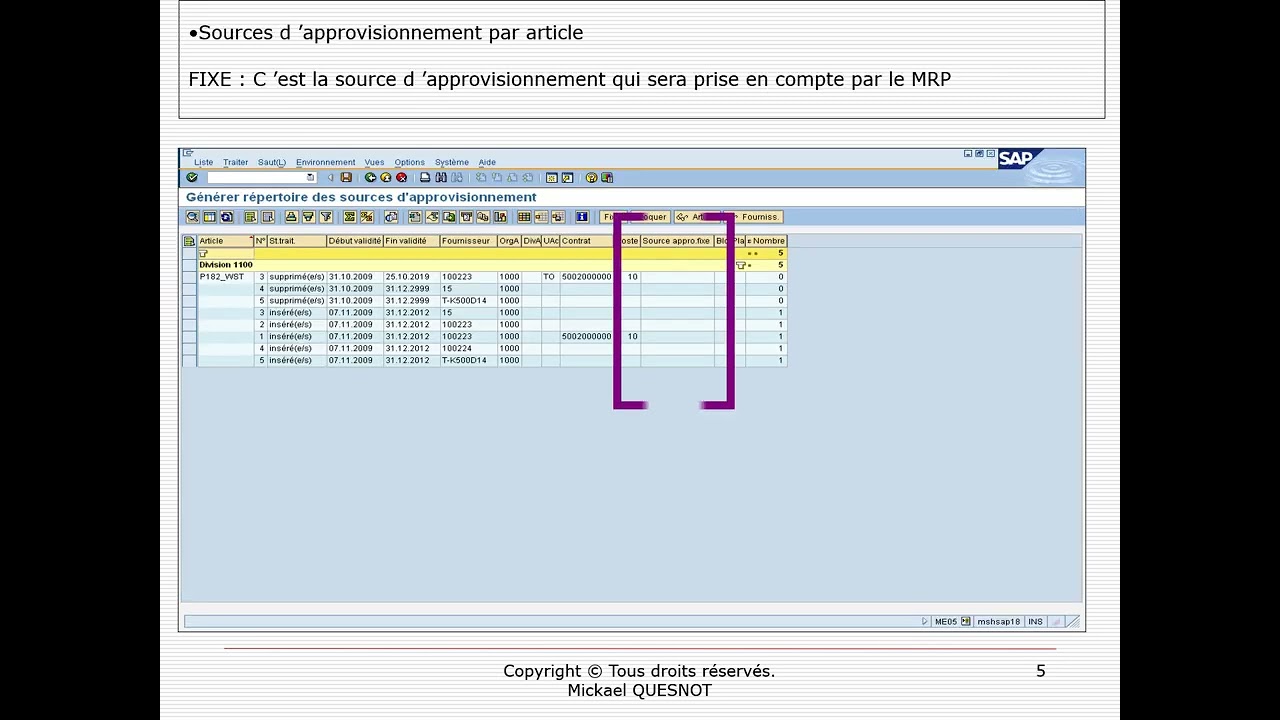Screen dimensions: 1280x720
Task: Click the Customize local layout icon
Action: pyautogui.click(x=607, y=177)
